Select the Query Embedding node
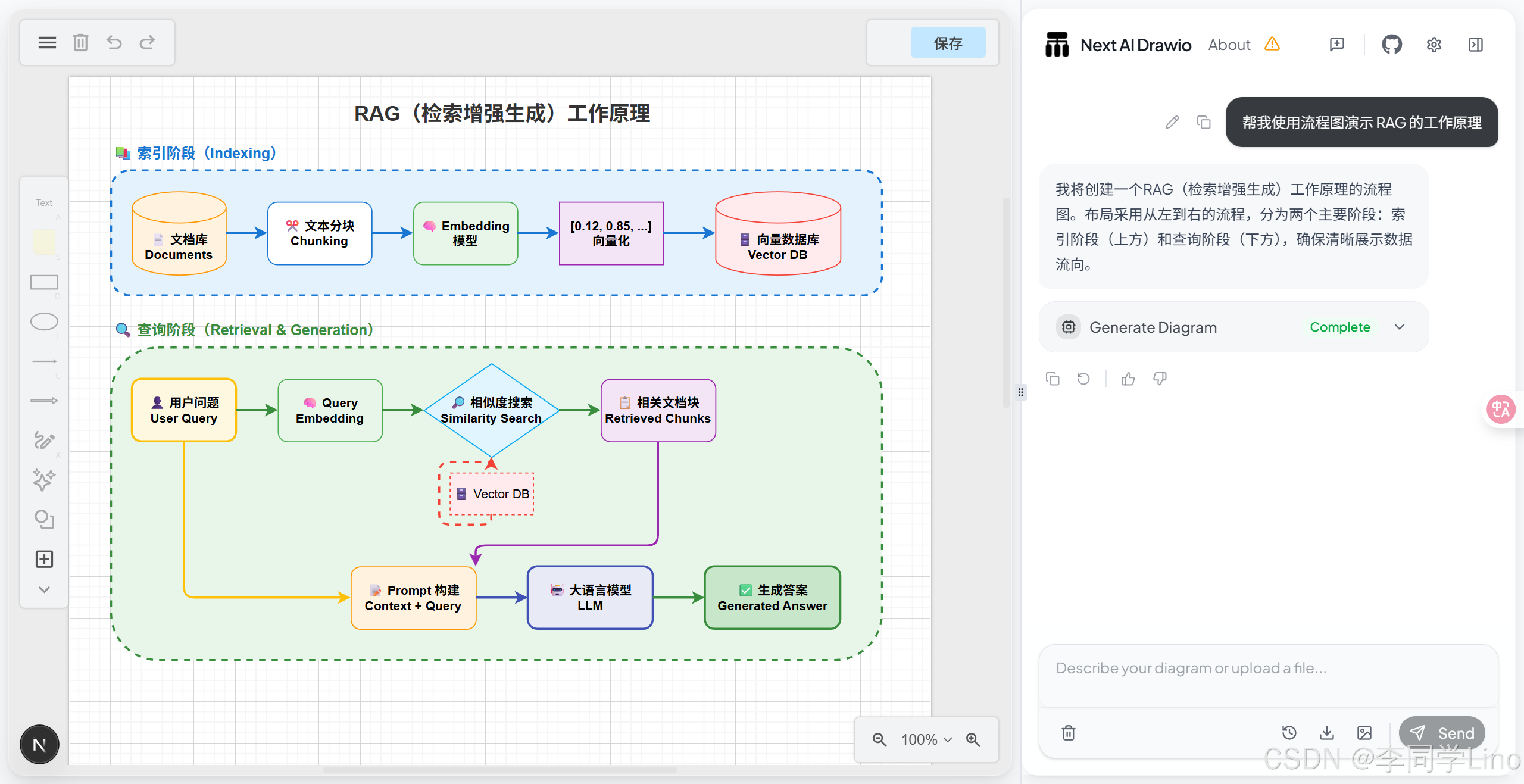Image resolution: width=1524 pixels, height=784 pixels. pyautogui.click(x=330, y=410)
